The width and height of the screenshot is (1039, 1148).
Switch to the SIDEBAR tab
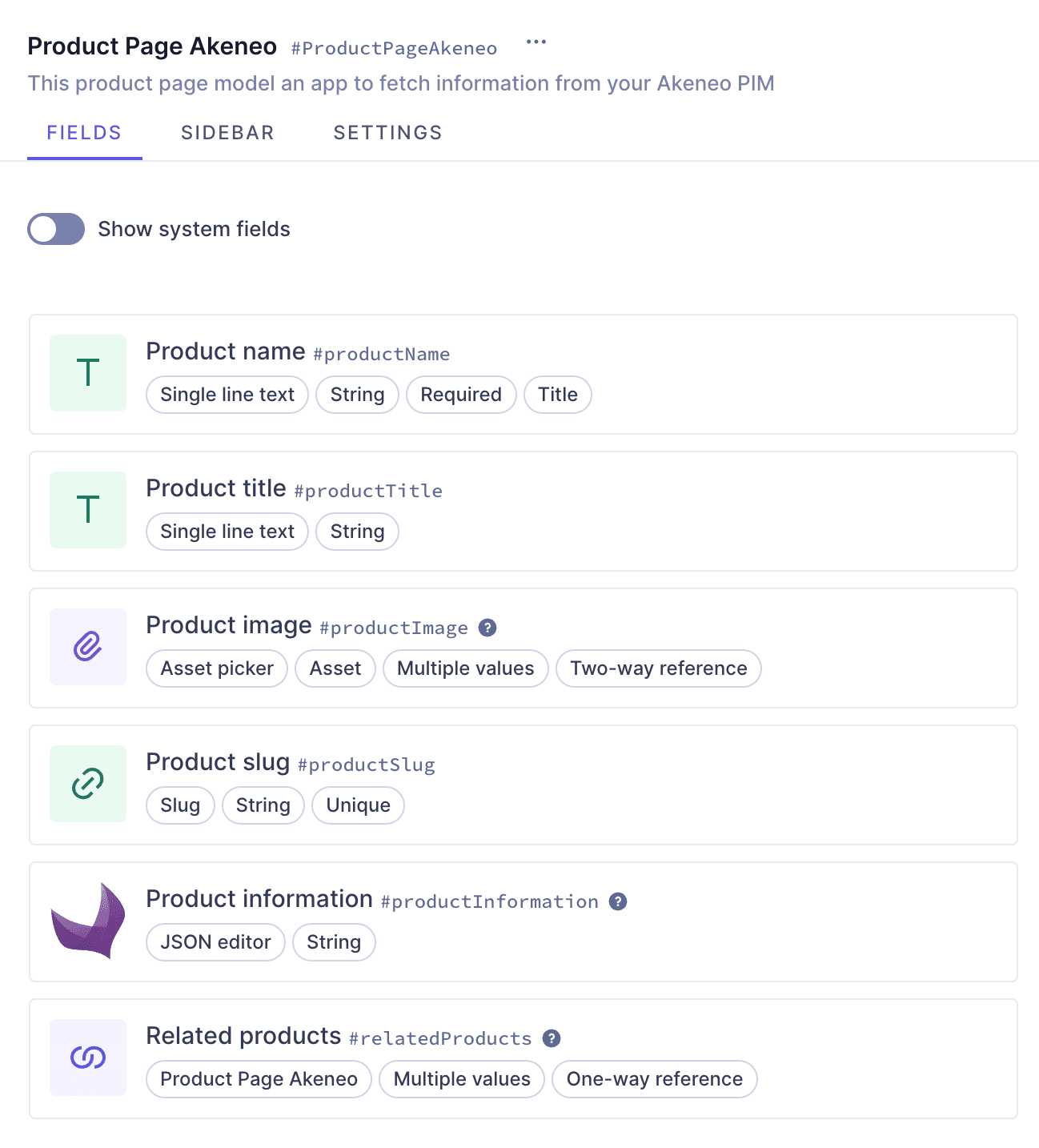227,132
